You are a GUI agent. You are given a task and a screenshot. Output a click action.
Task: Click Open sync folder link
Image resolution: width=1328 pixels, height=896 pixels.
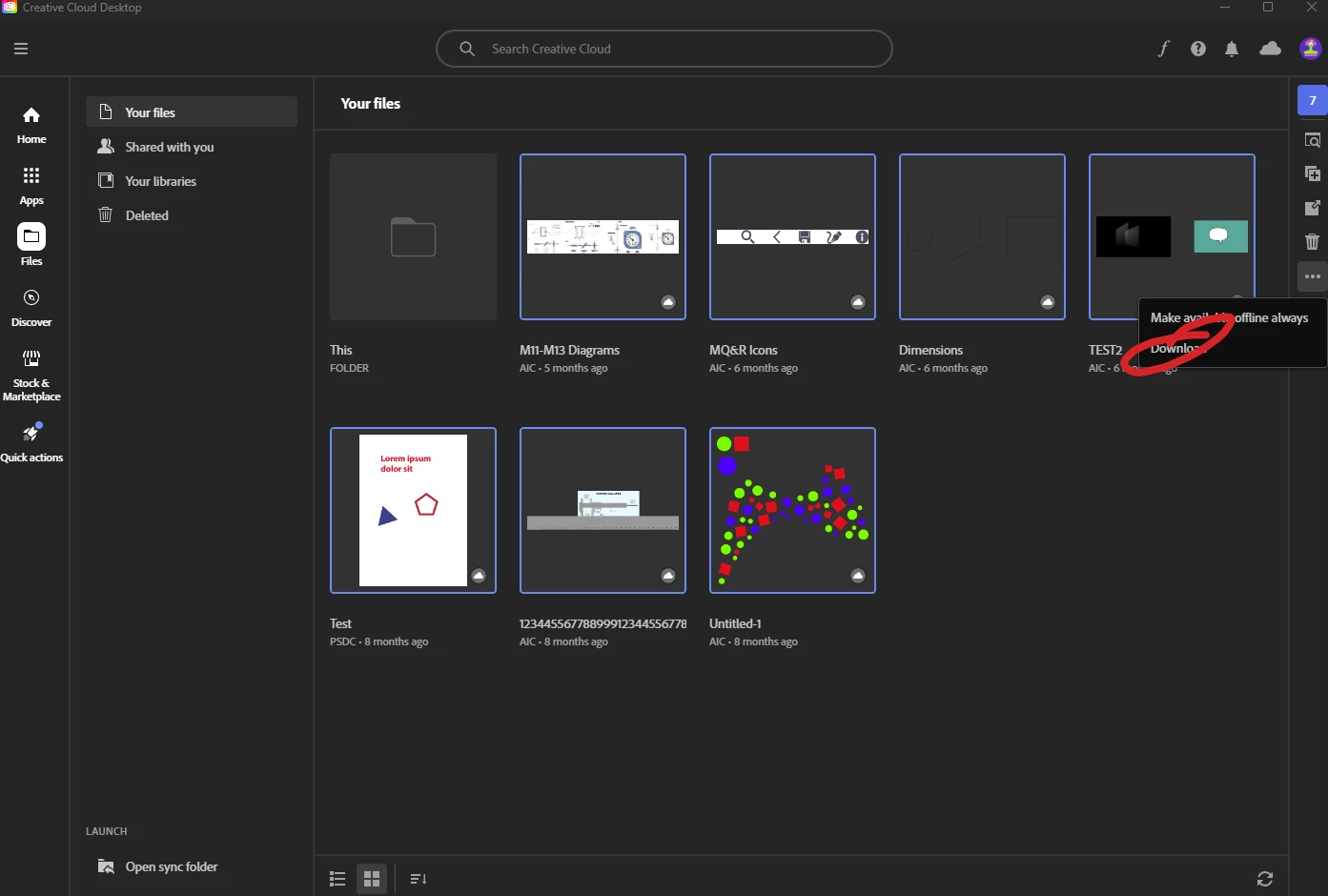(172, 866)
